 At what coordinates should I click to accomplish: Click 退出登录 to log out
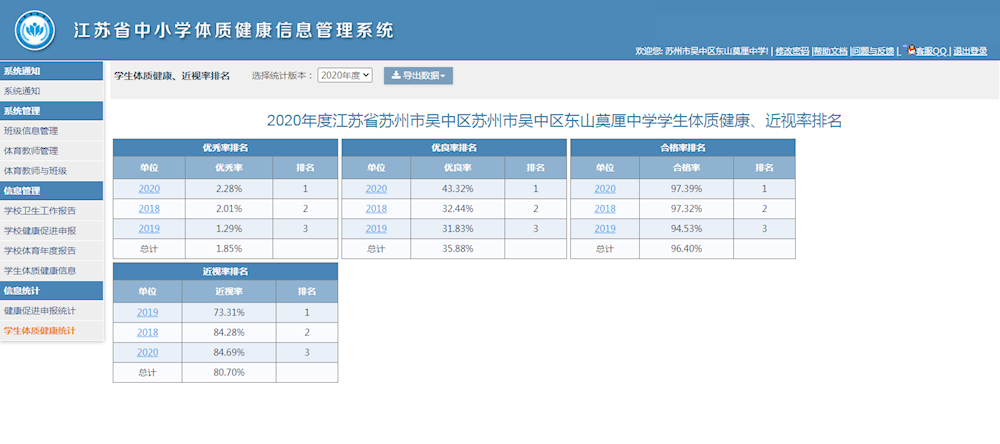click(970, 51)
